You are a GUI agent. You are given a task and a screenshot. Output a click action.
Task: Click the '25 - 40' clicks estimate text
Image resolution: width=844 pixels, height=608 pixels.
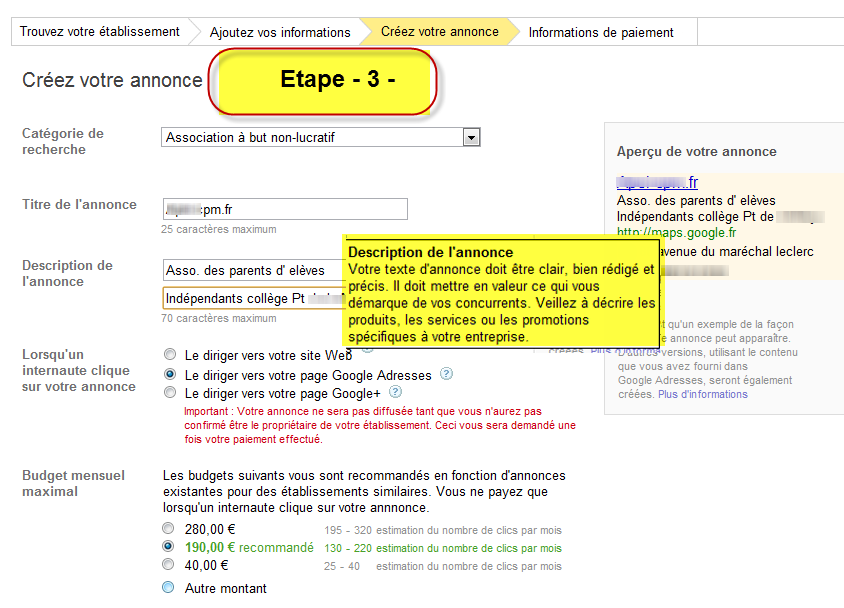coord(342,566)
